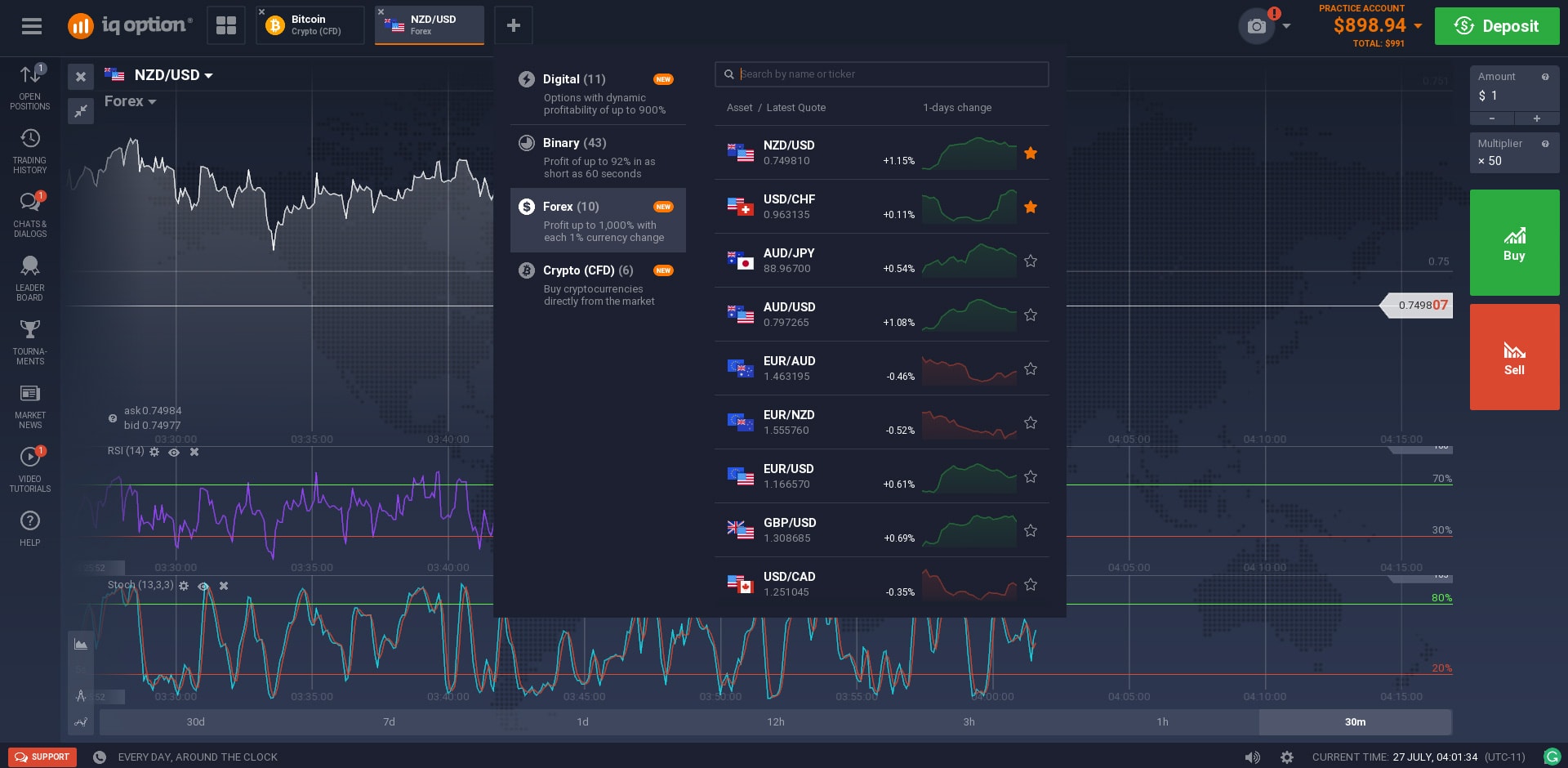Screen dimensions: 1568x768
Task: Open the Support chat button
Action: 42,757
